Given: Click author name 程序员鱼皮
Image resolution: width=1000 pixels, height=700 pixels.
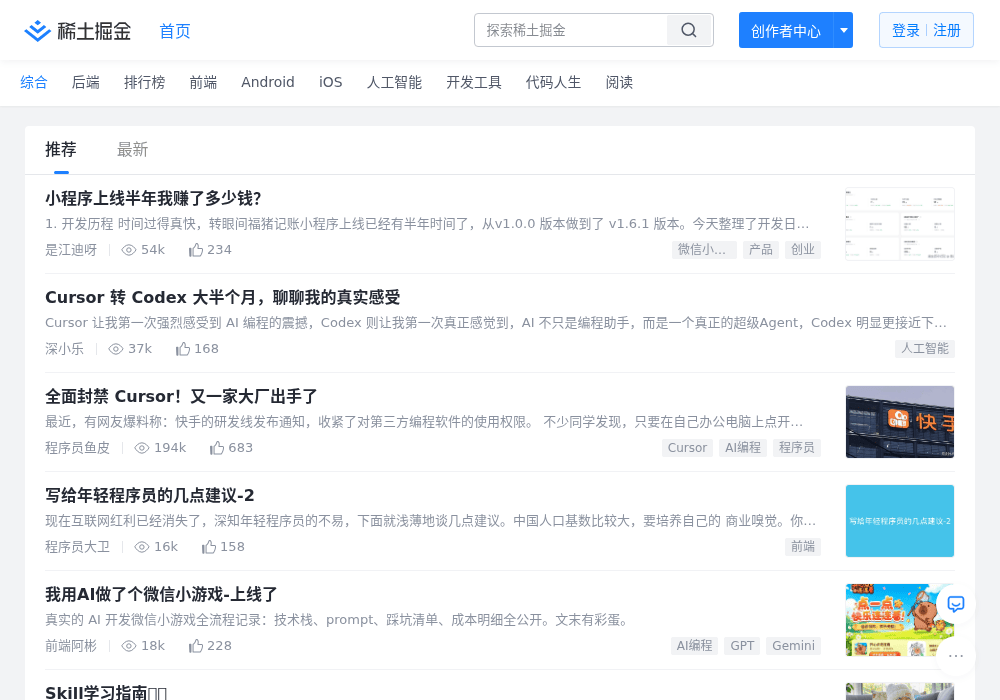Looking at the screenshot, I should 78,448.
